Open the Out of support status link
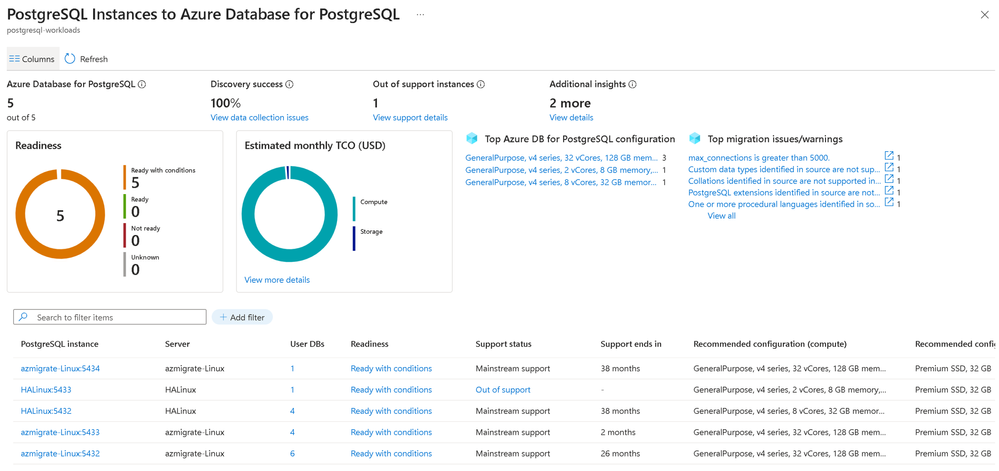Screen dimensions: 999x471 pos(503,389)
